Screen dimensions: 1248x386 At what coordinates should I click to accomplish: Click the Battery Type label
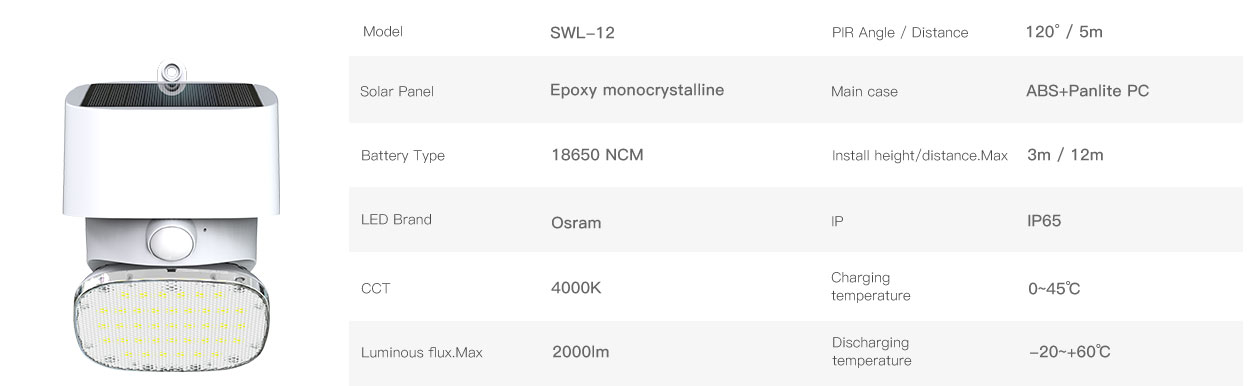402,156
